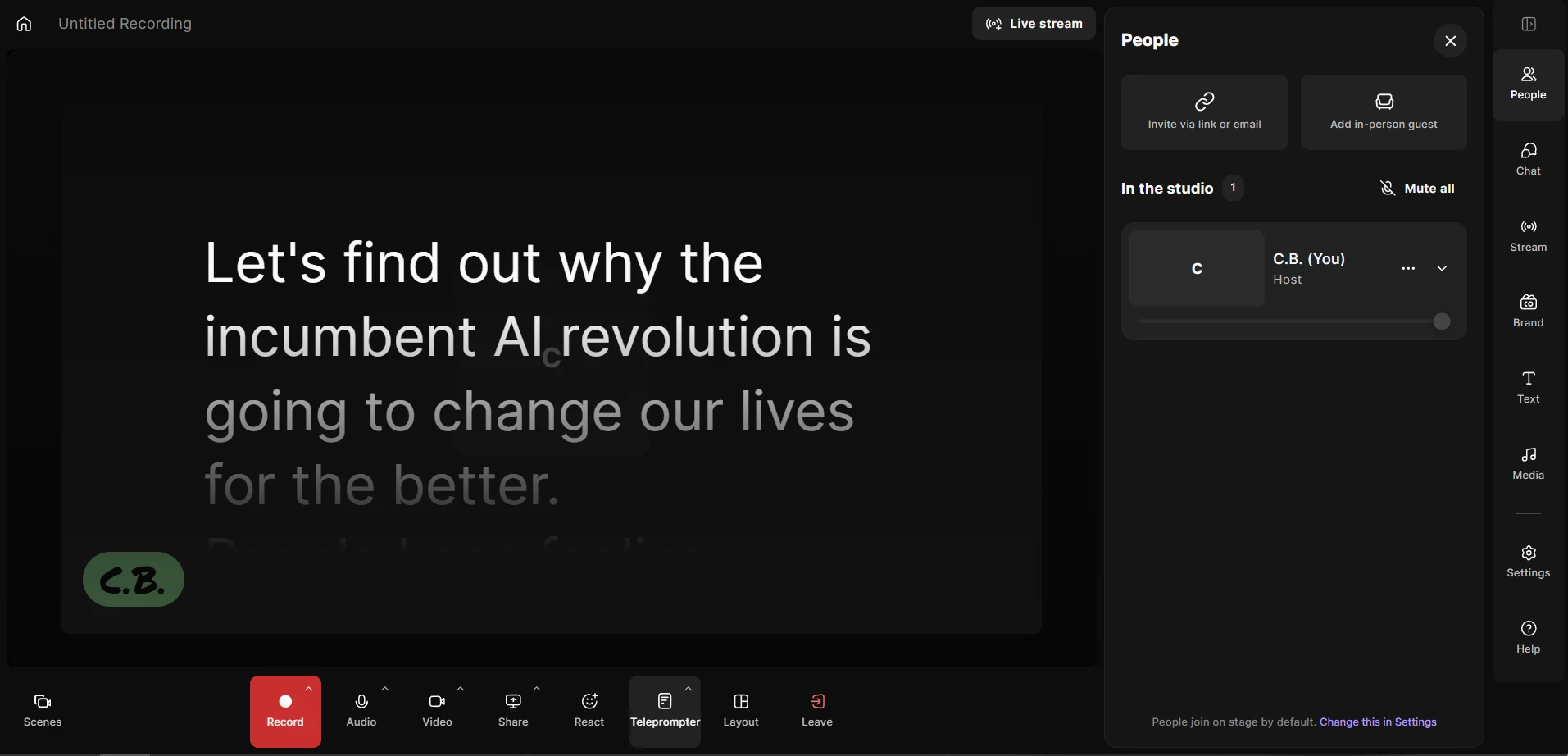
Task: Go to home via the house icon
Action: pos(24,24)
